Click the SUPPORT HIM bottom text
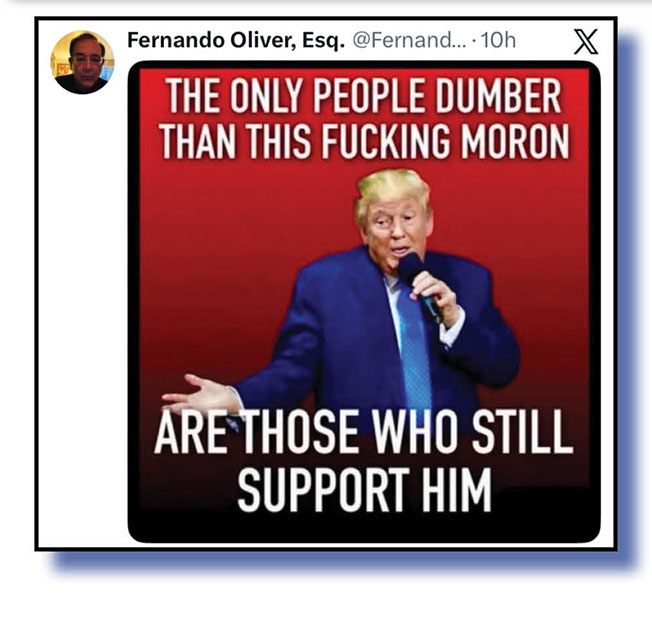Screen dimensions: 652x620 click(364, 489)
